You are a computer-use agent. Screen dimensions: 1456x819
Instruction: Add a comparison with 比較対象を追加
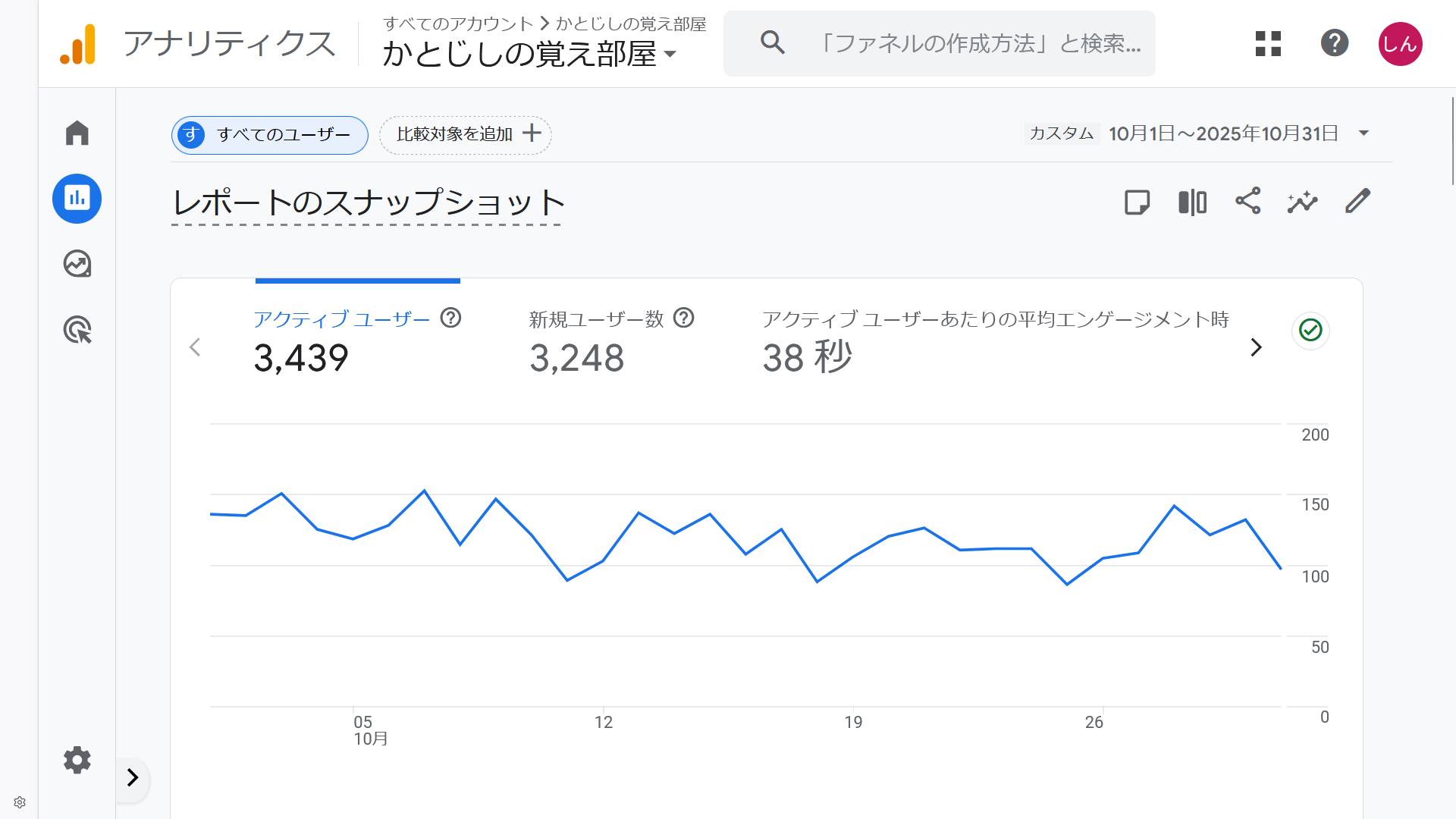(x=465, y=134)
